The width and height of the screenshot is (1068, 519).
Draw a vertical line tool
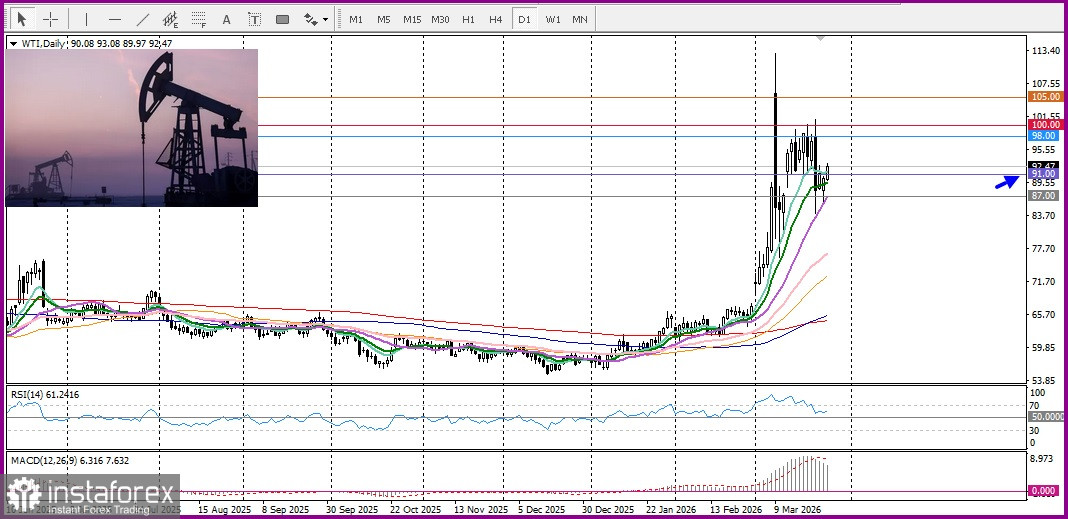point(86,19)
